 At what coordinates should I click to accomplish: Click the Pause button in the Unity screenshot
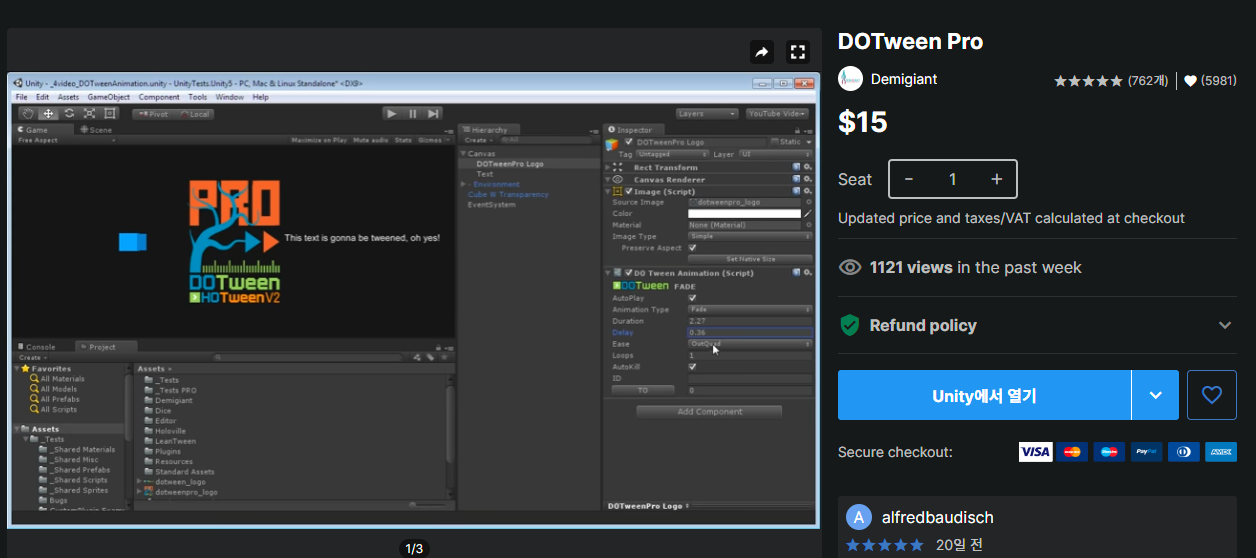tap(412, 114)
